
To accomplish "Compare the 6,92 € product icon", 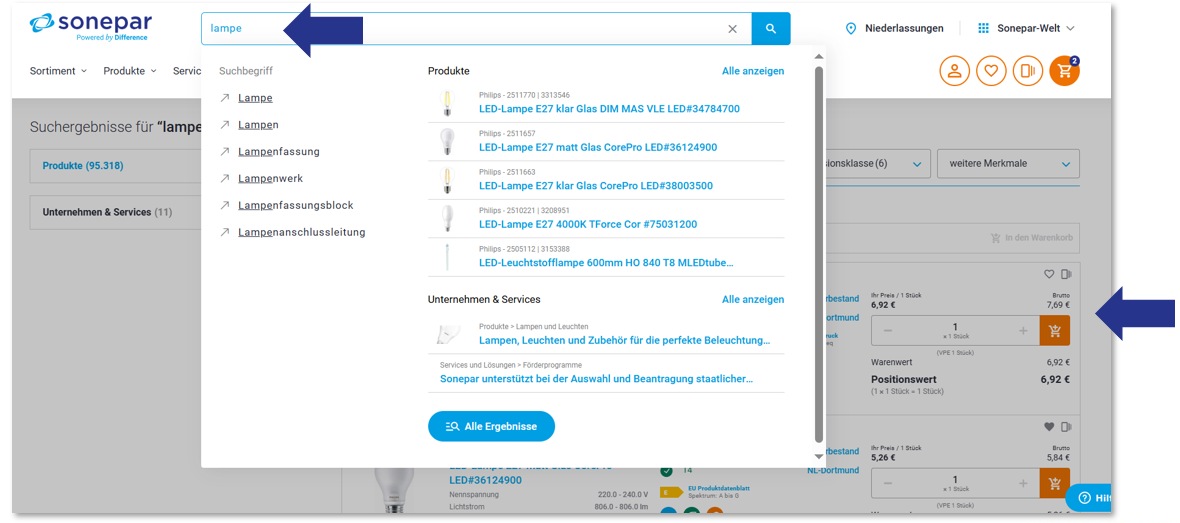I will coord(1066,274).
